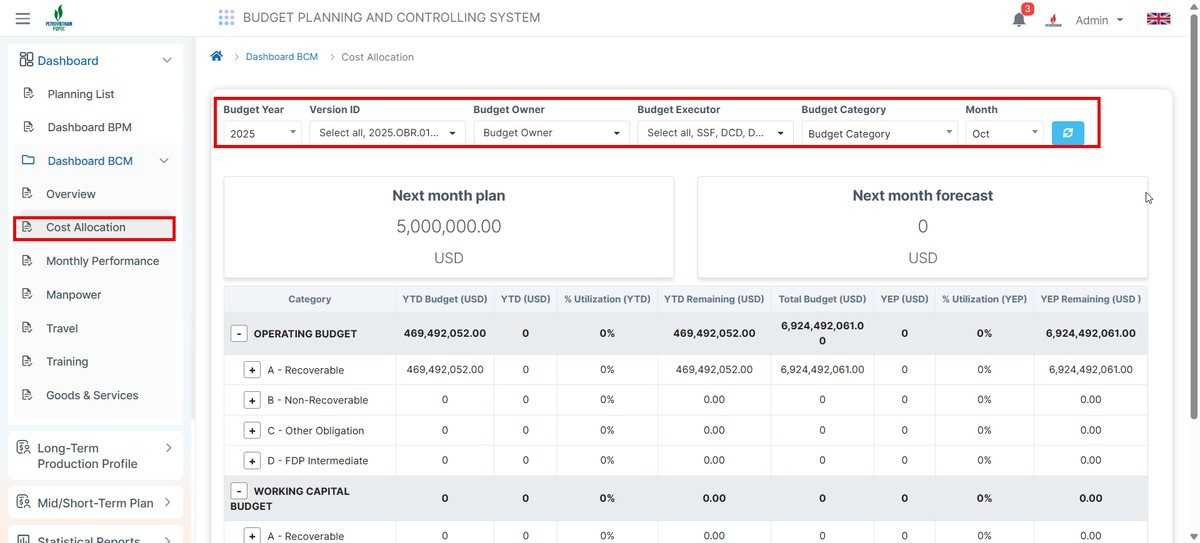1200x543 pixels.
Task: Click the PetroVietnam logo
Action: click(x=57, y=19)
